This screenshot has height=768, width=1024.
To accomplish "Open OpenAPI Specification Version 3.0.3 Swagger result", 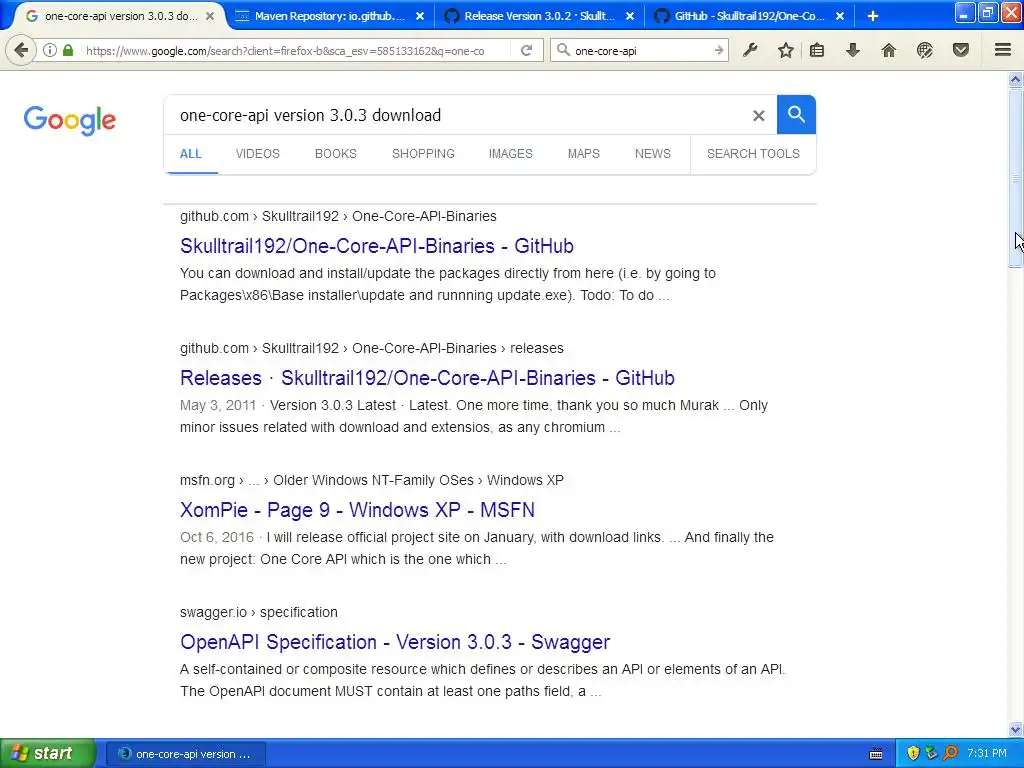I will pos(395,642).
